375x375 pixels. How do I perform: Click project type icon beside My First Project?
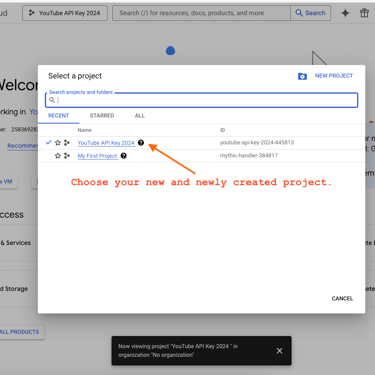coord(67,156)
